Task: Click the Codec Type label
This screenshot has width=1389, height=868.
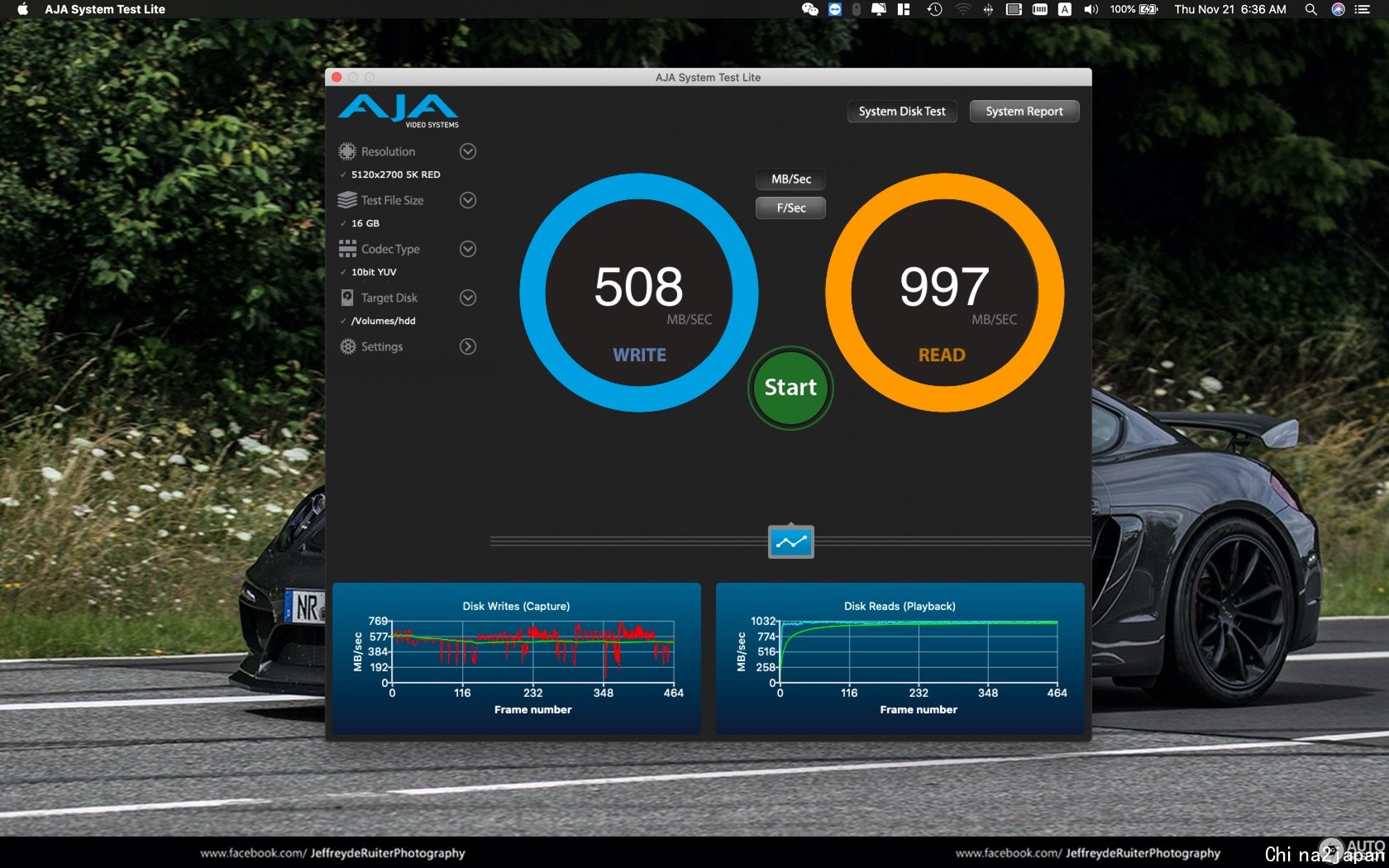Action: point(390,249)
